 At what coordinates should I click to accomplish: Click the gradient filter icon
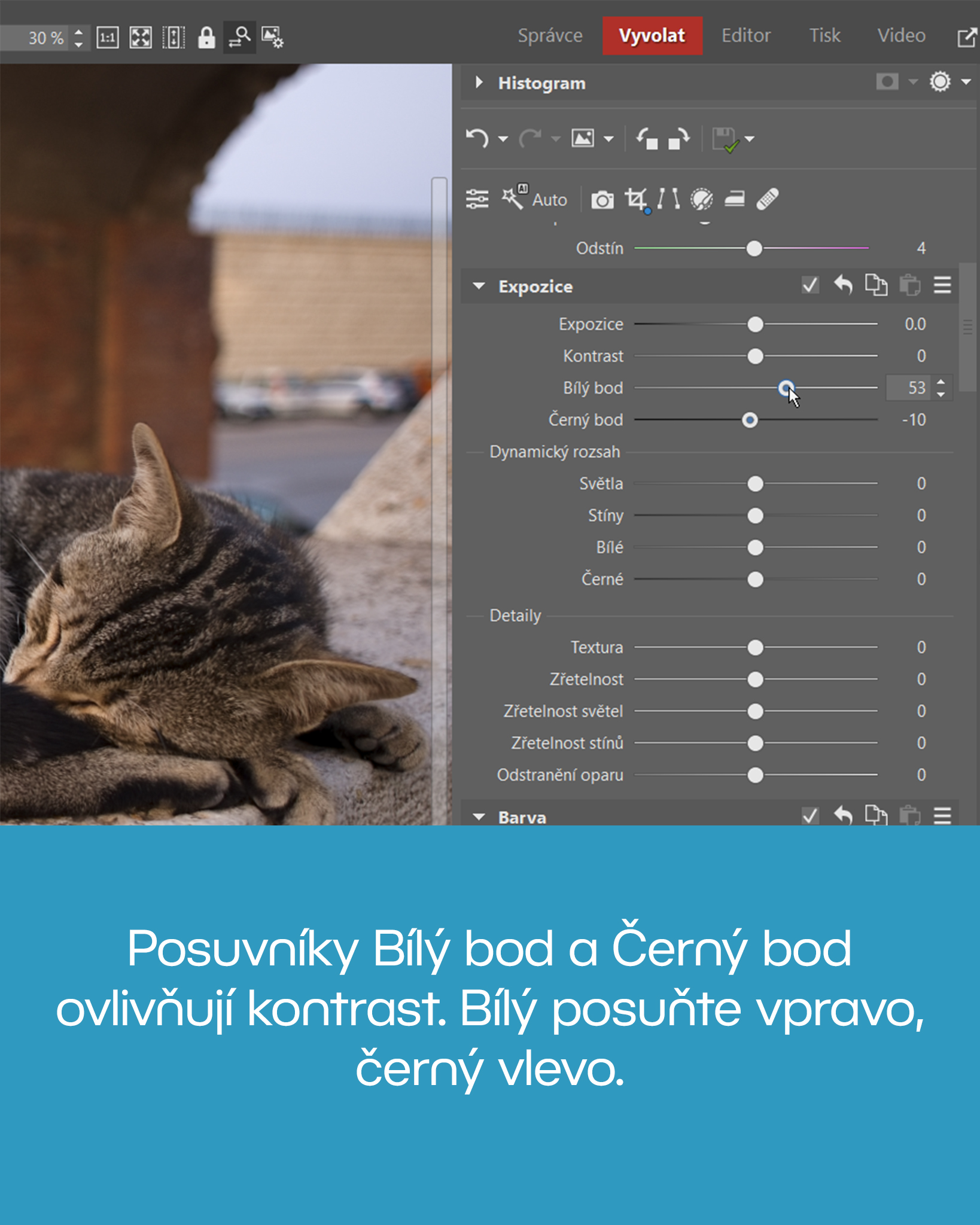(x=735, y=199)
